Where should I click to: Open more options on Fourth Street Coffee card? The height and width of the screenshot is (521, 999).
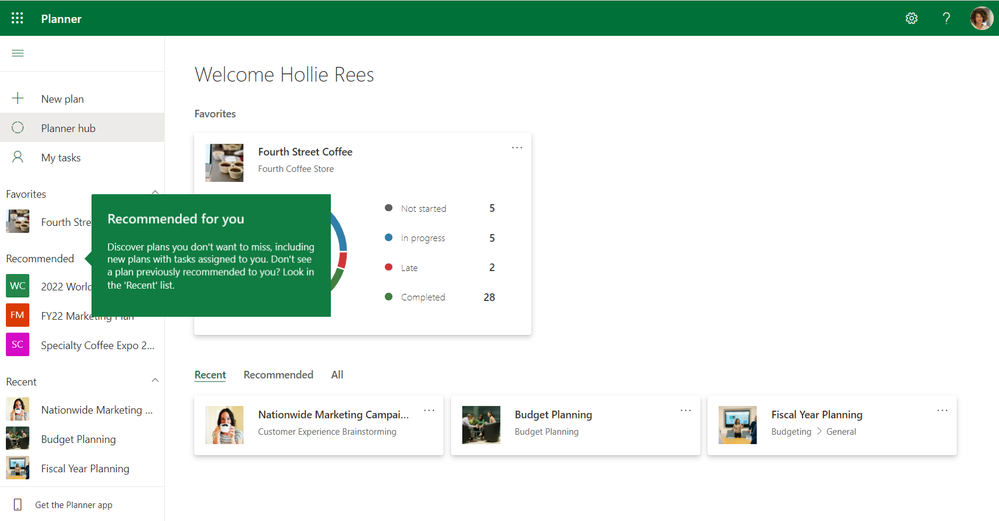(517, 148)
